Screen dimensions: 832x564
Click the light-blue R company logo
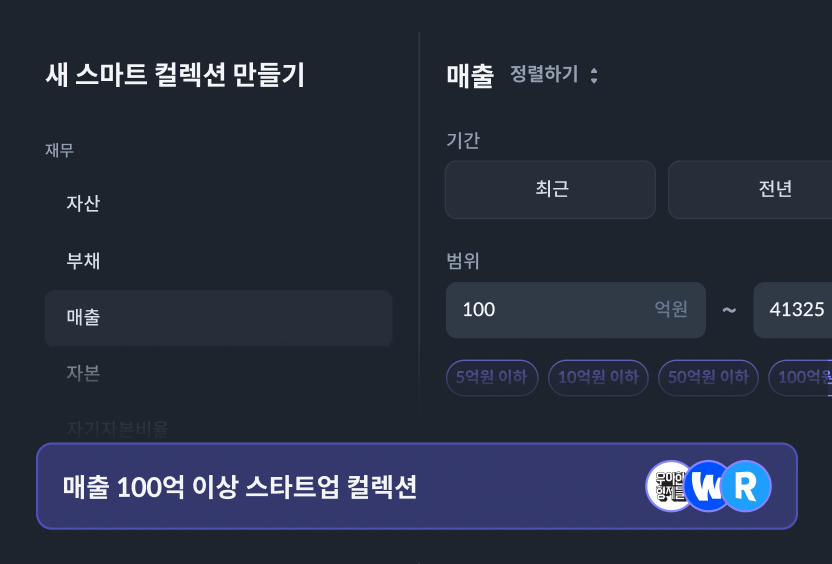[x=746, y=486]
